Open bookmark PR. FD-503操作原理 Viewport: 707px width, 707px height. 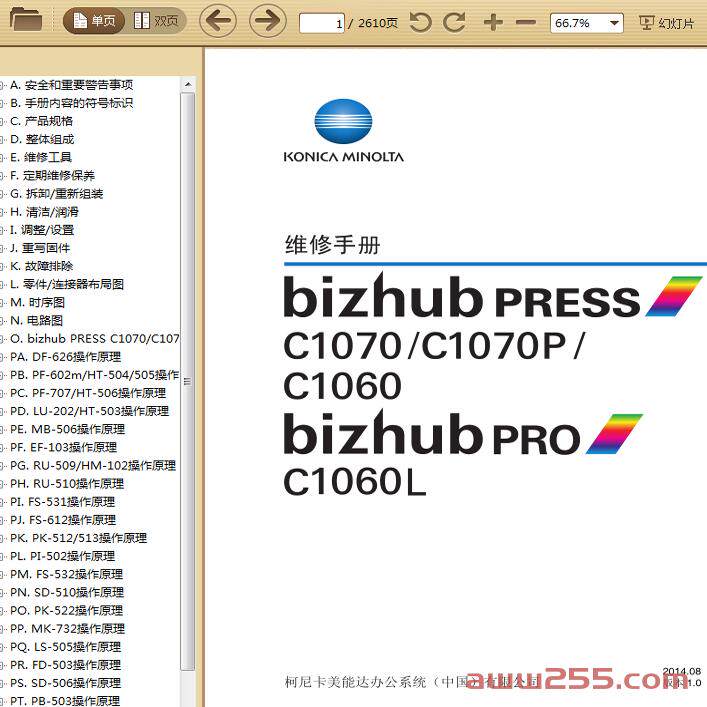[65, 665]
